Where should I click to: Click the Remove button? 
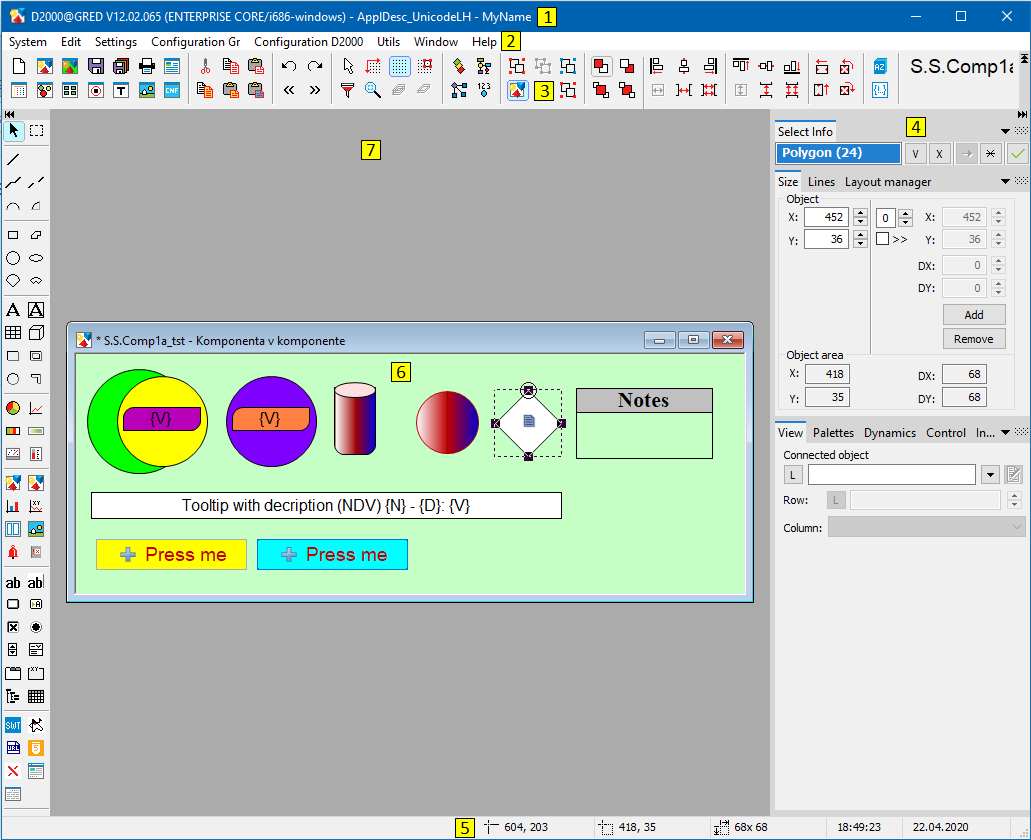(973, 339)
